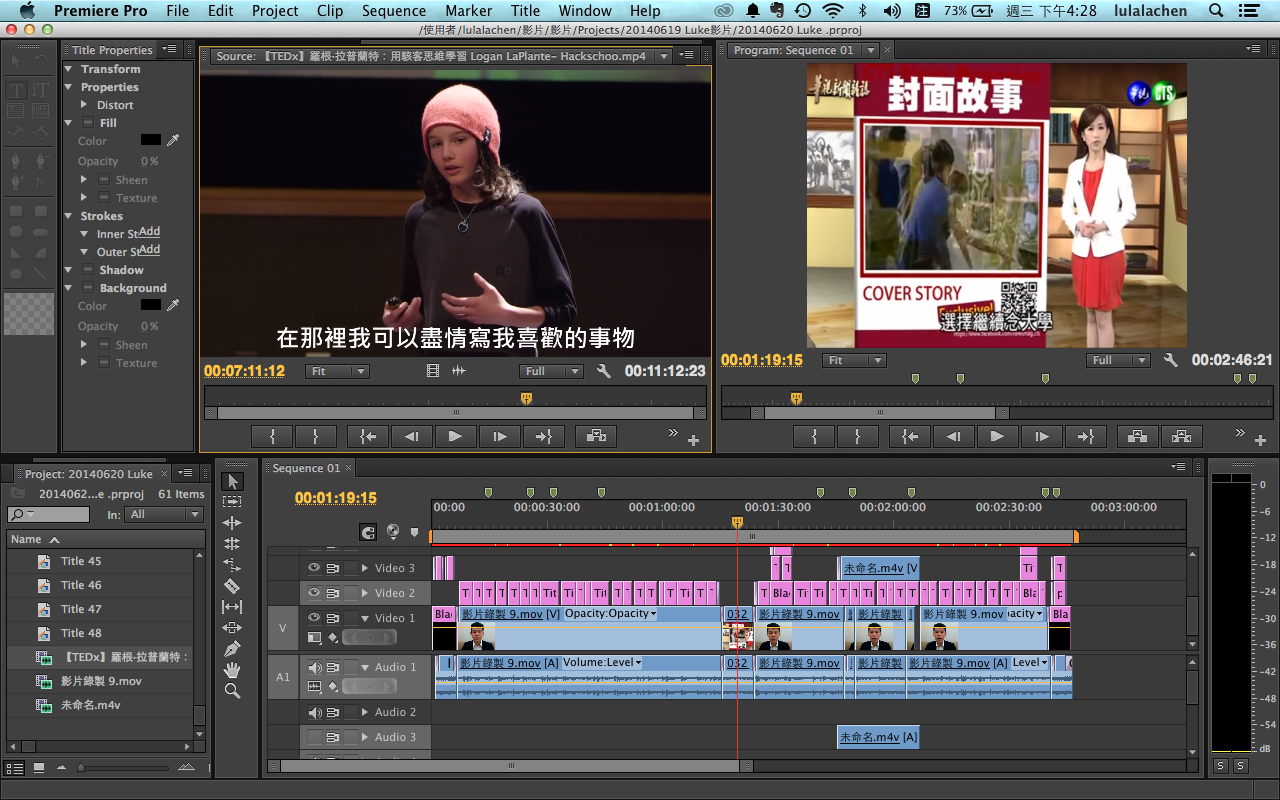This screenshot has height=800, width=1280.
Task: Open Wi-Fi status in the menu bar
Action: coord(832,11)
